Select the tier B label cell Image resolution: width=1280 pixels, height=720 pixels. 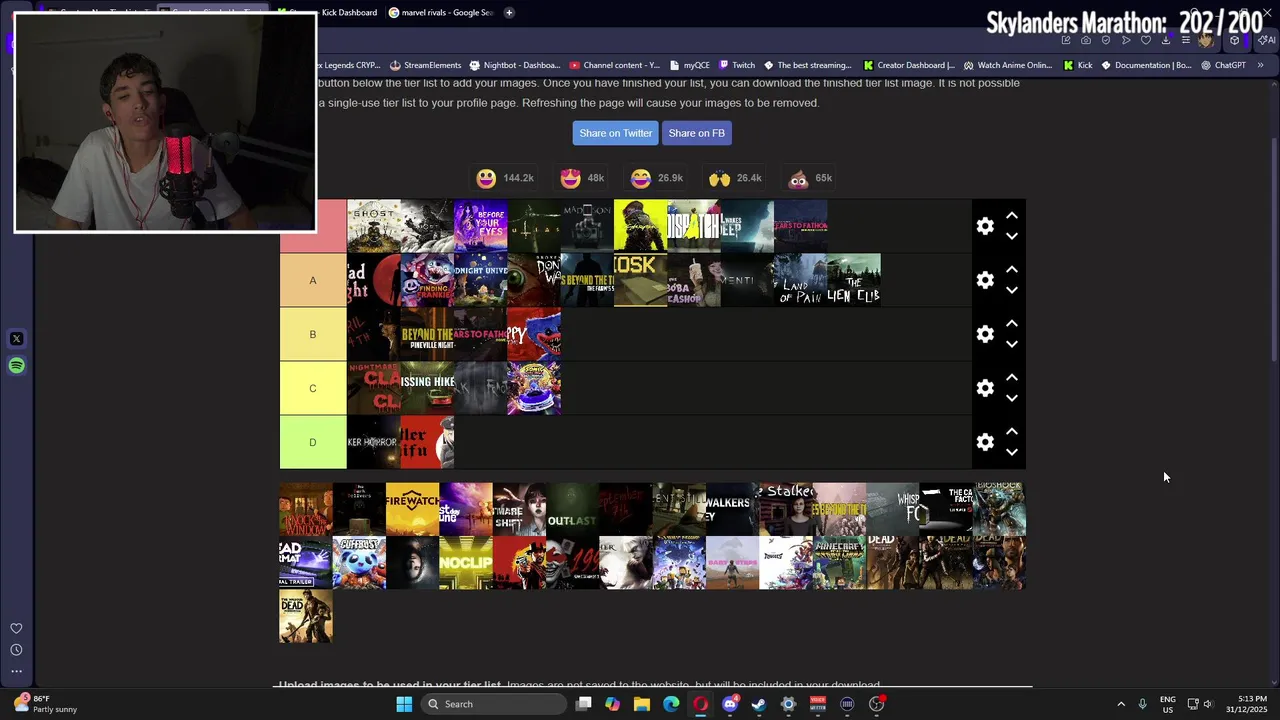coord(313,334)
